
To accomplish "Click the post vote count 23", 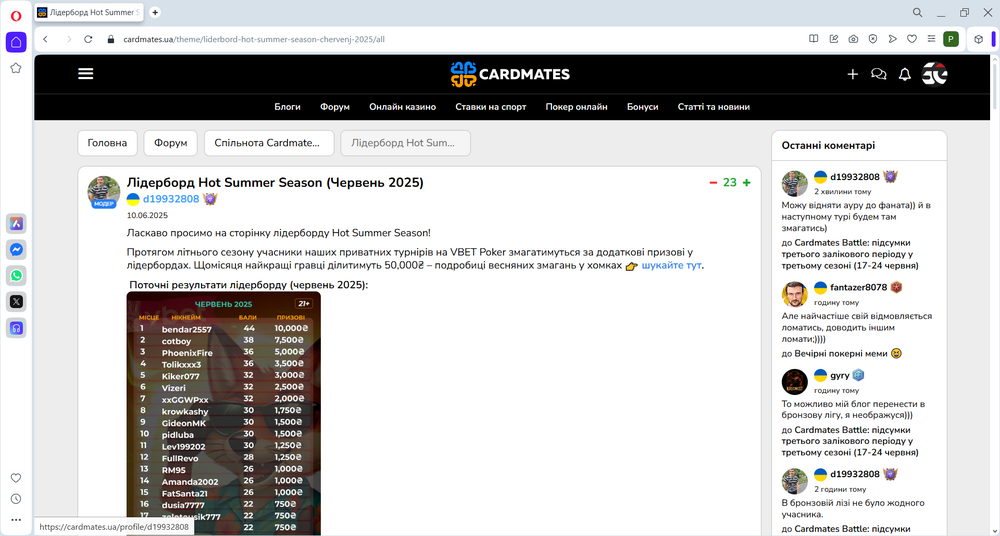I will point(730,182).
